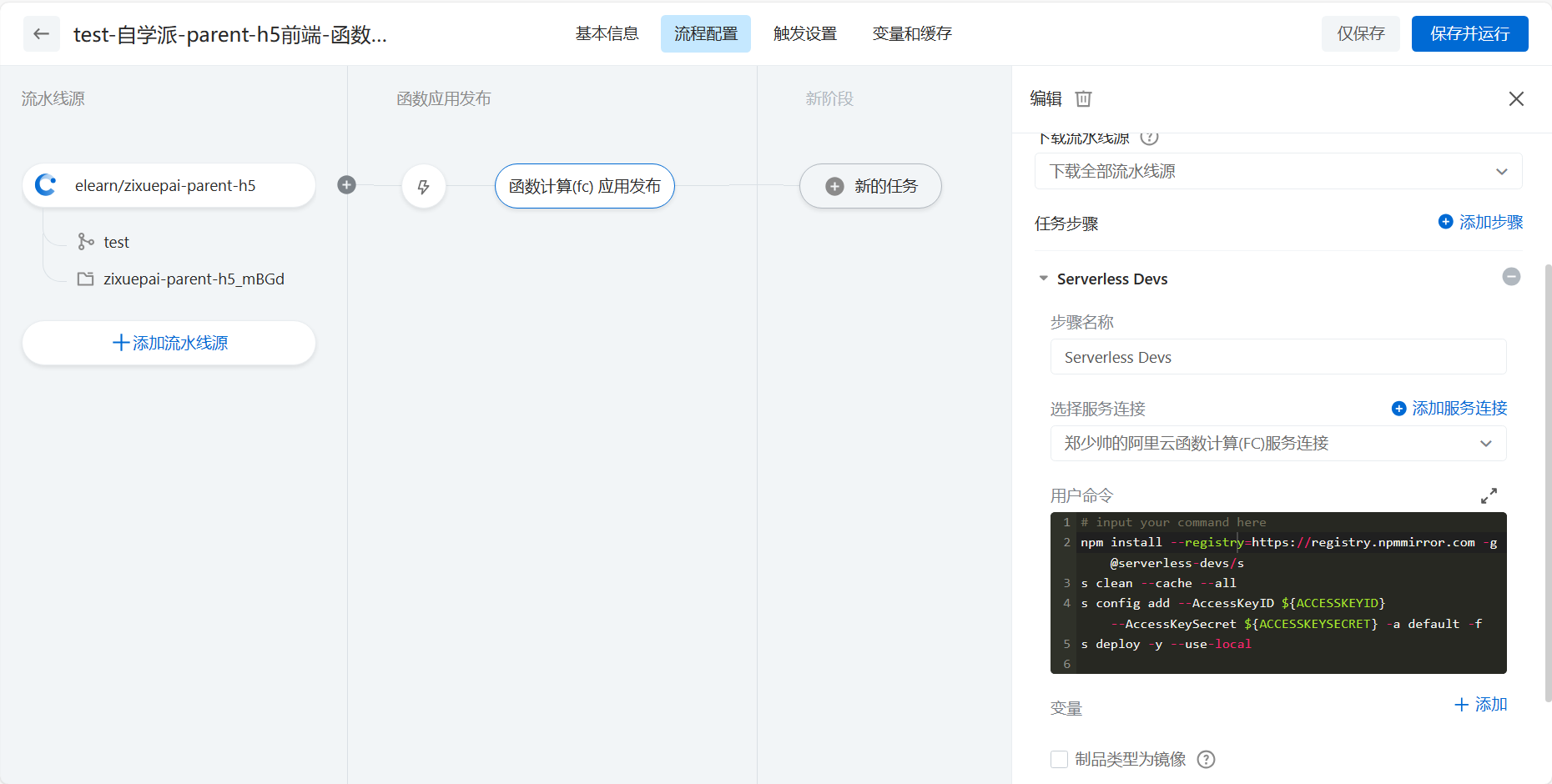Click the 函数应用发布 stage title
Viewport: 1552px width, 784px height.
click(444, 98)
